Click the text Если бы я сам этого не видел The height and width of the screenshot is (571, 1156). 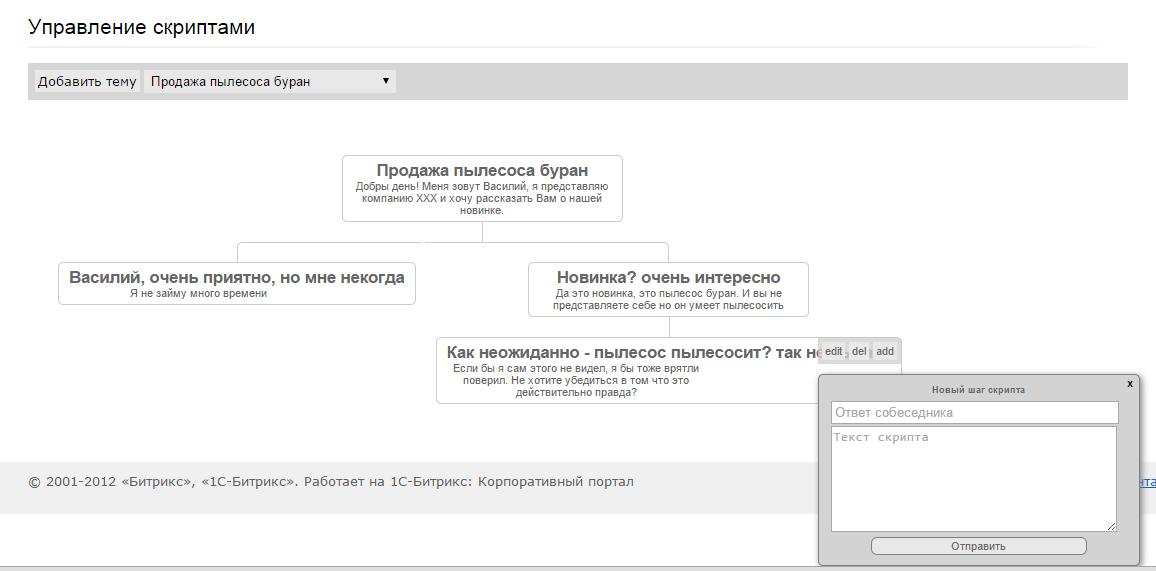click(576, 381)
